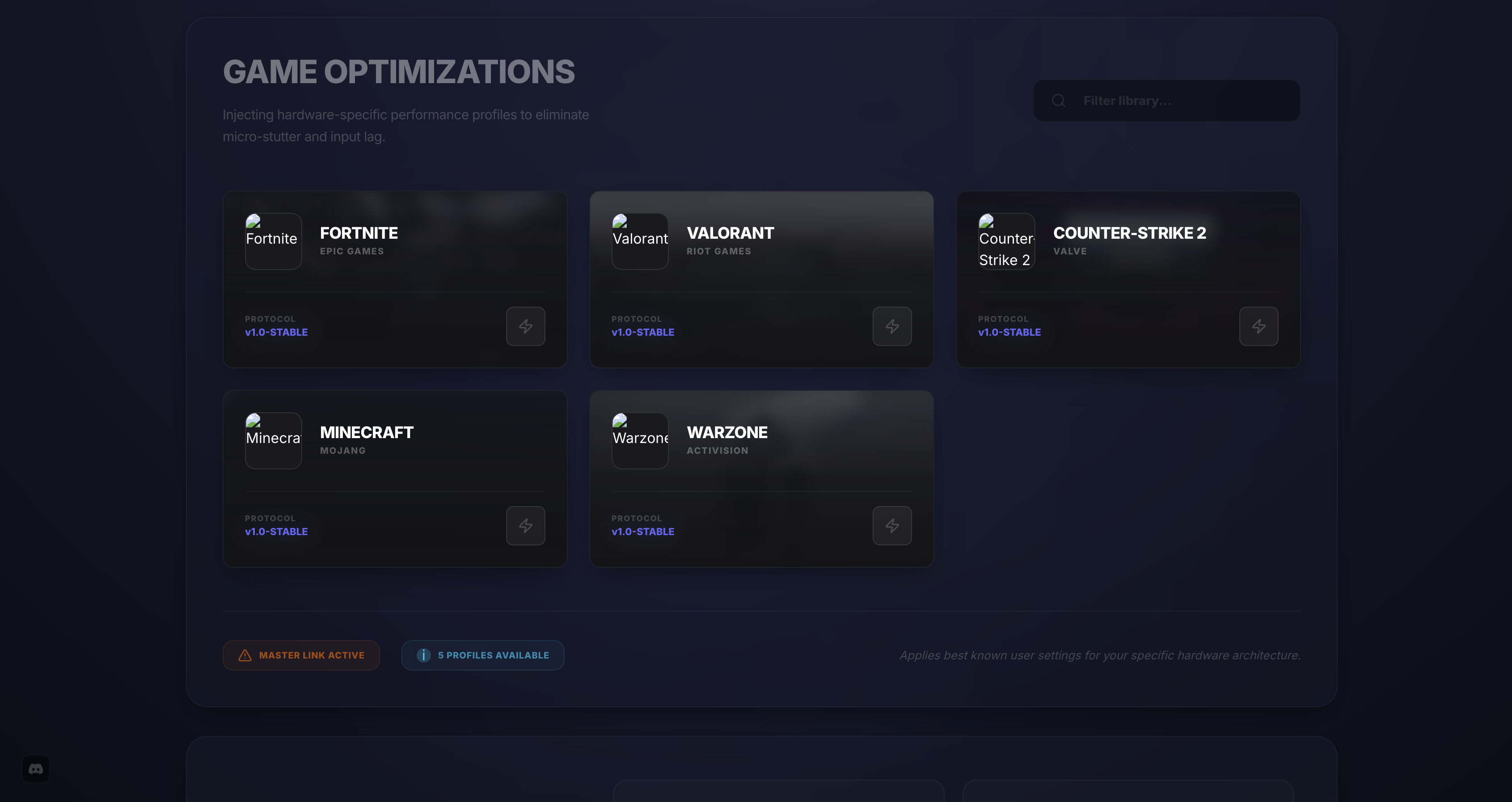Apply the Valorant optimization lightning button

click(892, 326)
